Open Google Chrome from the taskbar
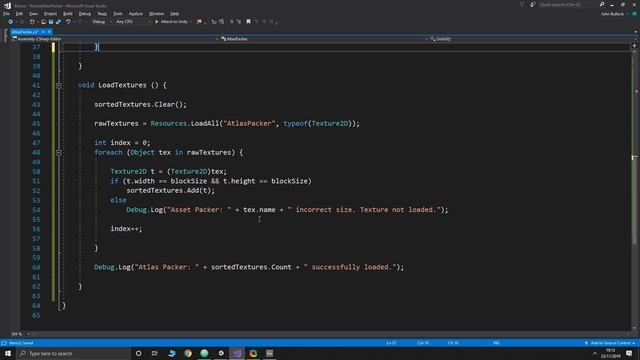The image size is (640, 360). (x=188, y=353)
